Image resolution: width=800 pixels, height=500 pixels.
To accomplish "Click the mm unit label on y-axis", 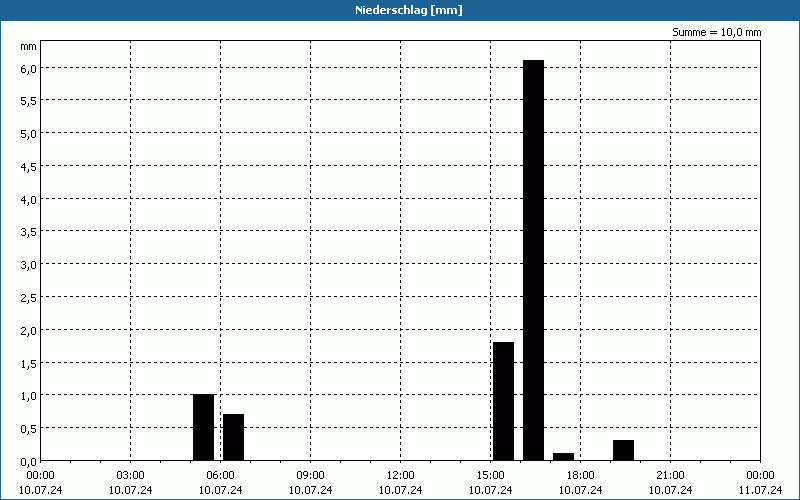I will pos(28,46).
